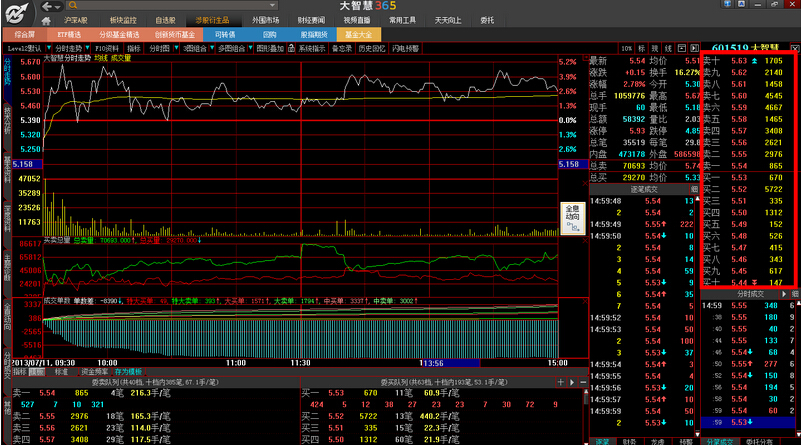Toggle the 标 marker button

[x=641, y=48]
